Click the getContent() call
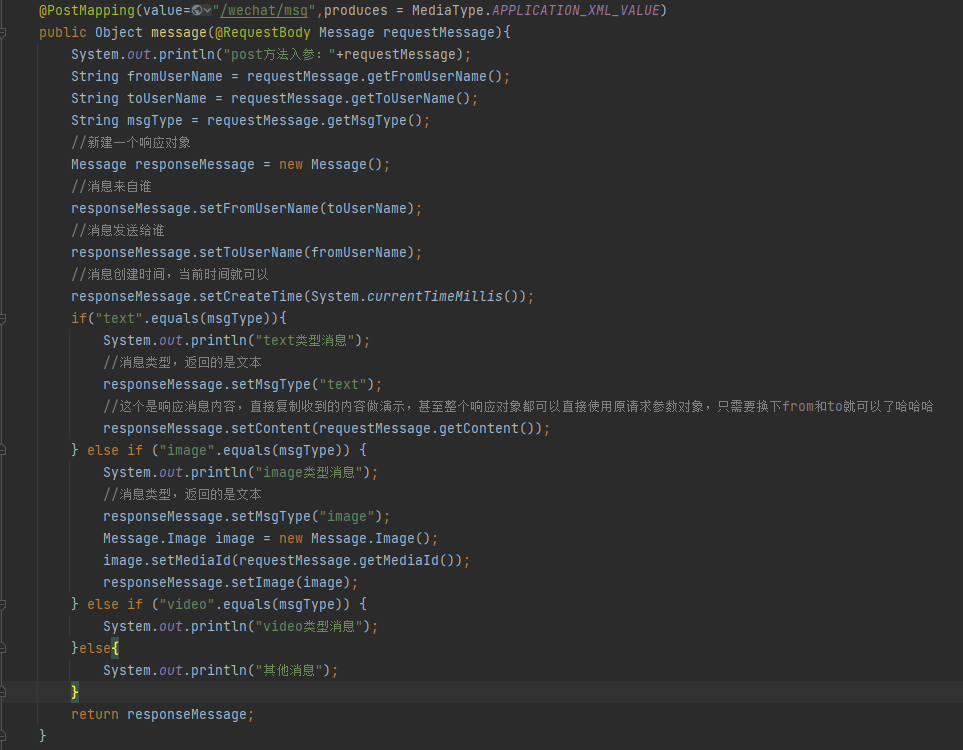Screen dimensions: 963x750 click(487, 428)
